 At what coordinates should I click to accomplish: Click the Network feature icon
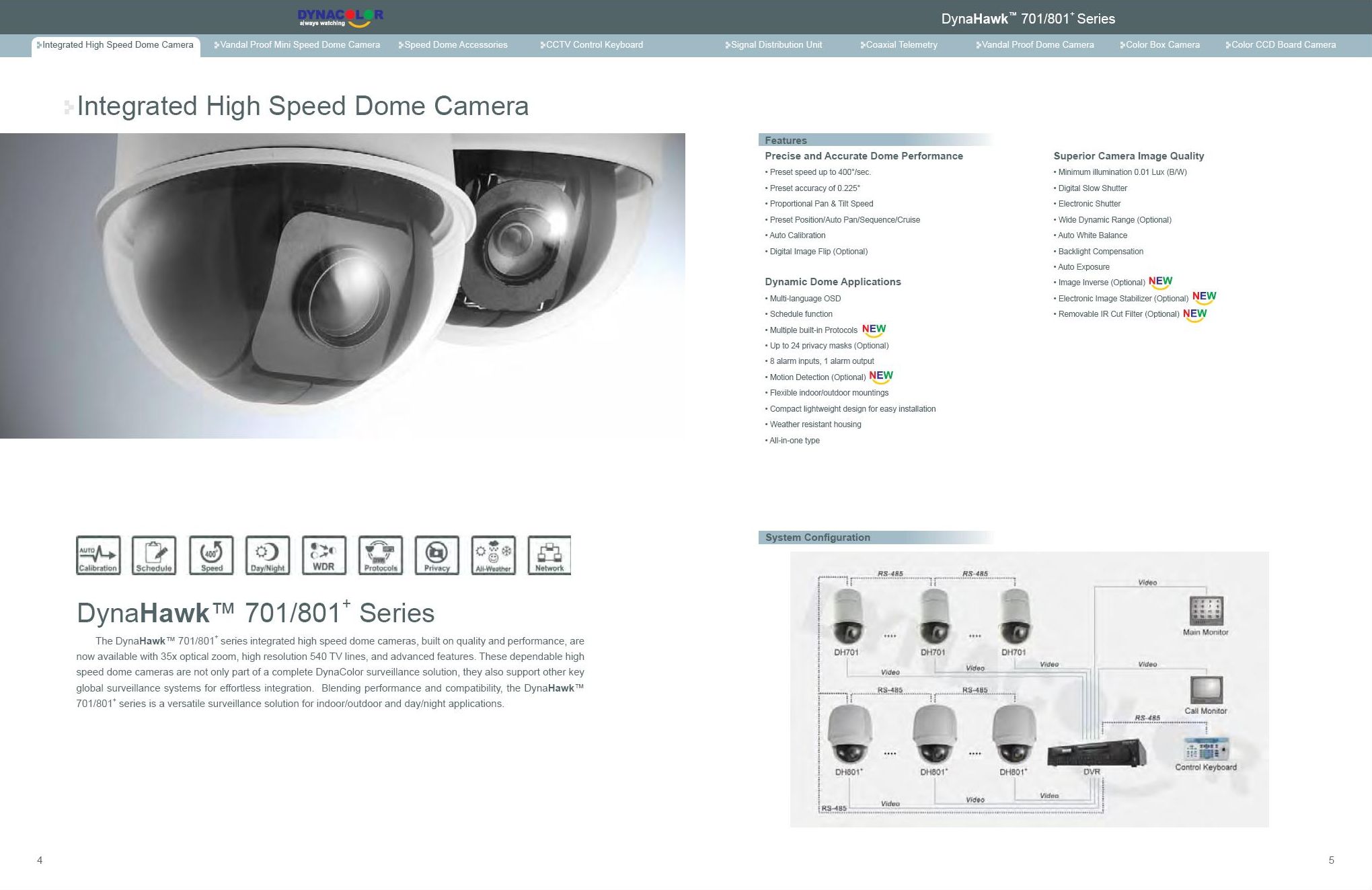coord(549,555)
